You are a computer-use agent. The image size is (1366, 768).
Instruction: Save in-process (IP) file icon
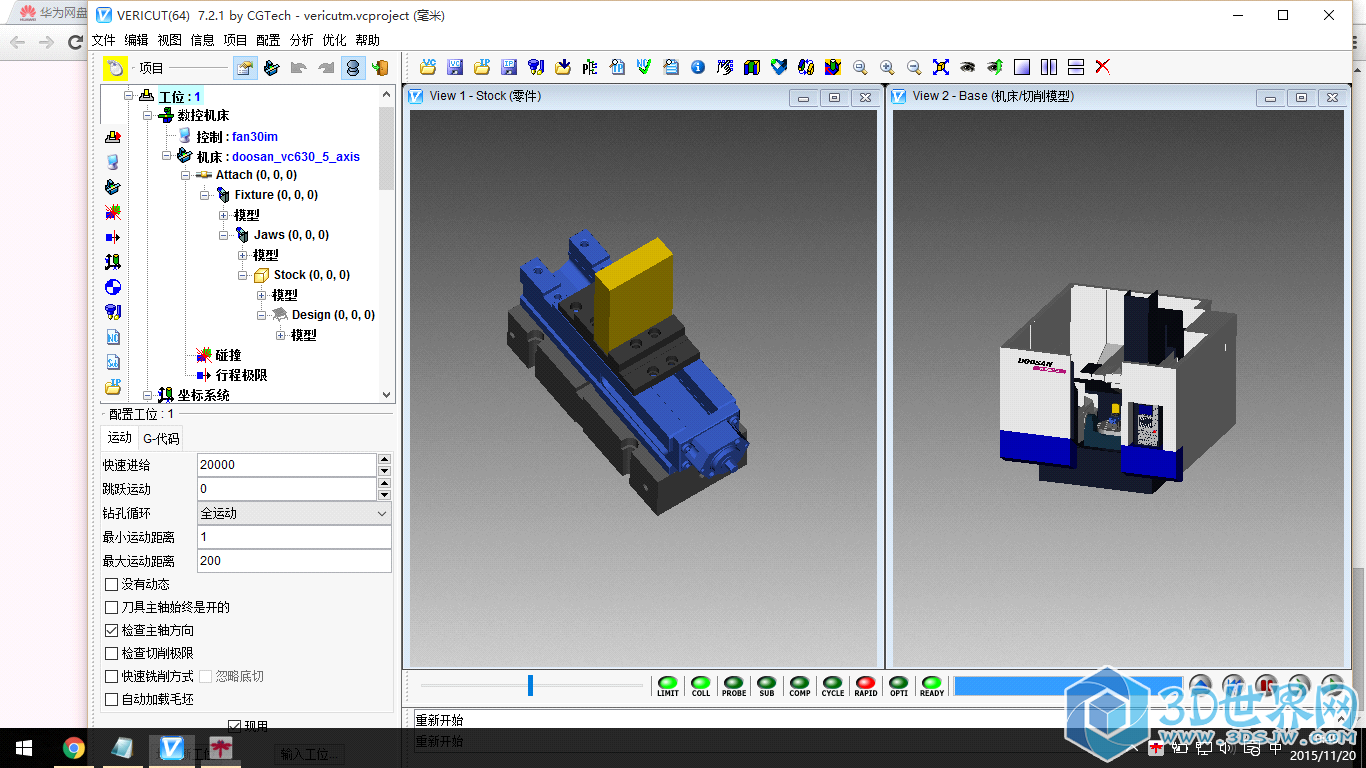(509, 67)
